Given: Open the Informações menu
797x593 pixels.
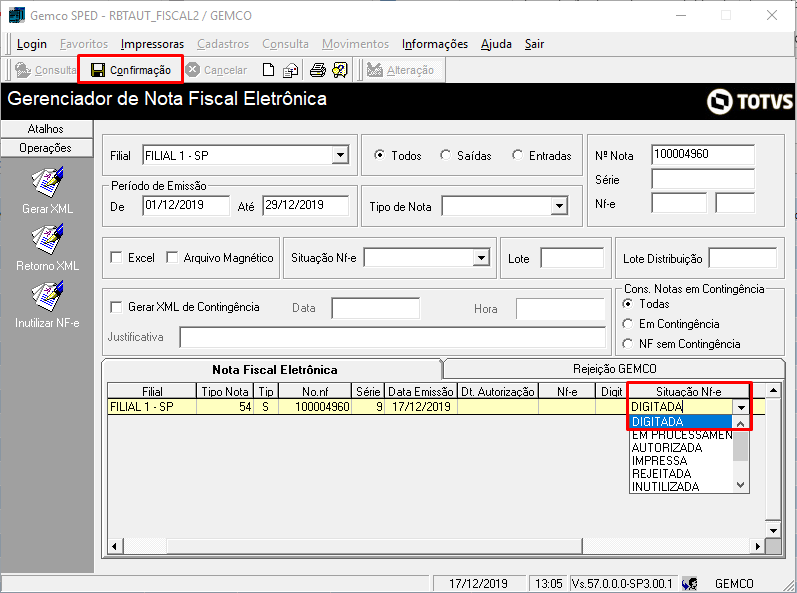Looking at the screenshot, I should coord(435,44).
